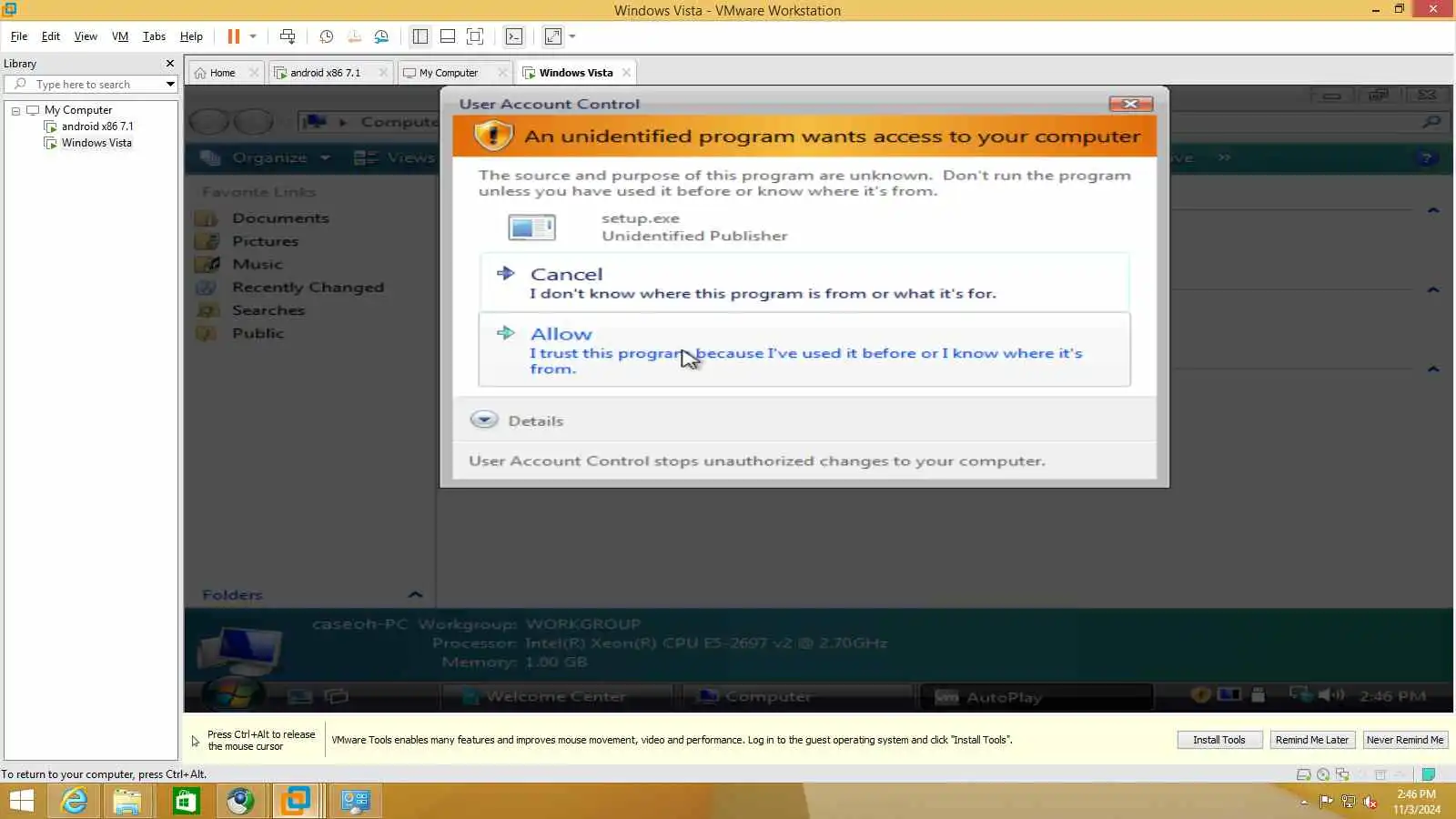Click the Computer taskbar button in Vista
The image size is (1456, 819).
point(796,697)
